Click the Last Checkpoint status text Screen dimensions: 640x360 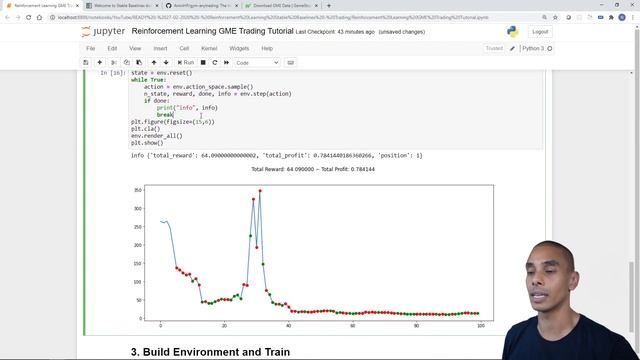coord(335,32)
